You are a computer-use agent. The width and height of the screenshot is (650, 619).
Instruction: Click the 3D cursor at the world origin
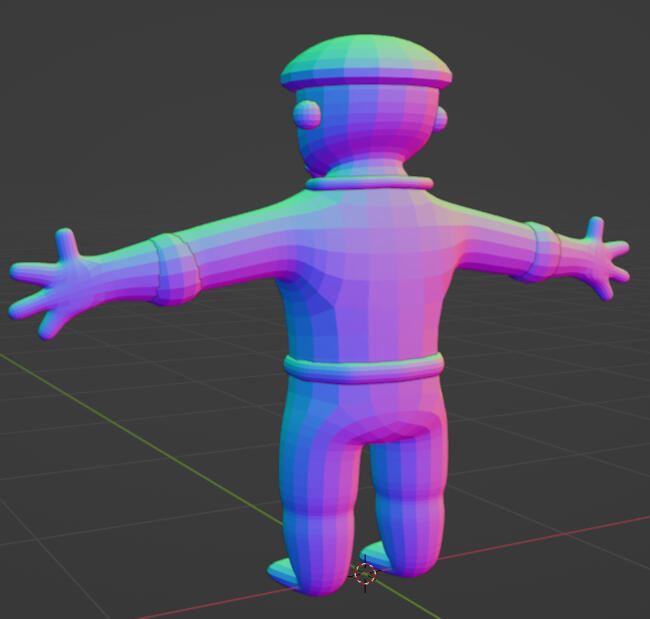365,574
